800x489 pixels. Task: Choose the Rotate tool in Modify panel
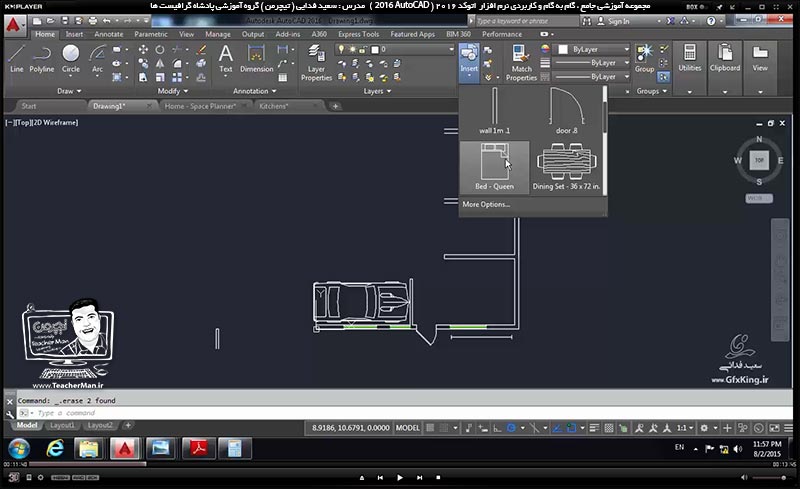click(x=160, y=50)
